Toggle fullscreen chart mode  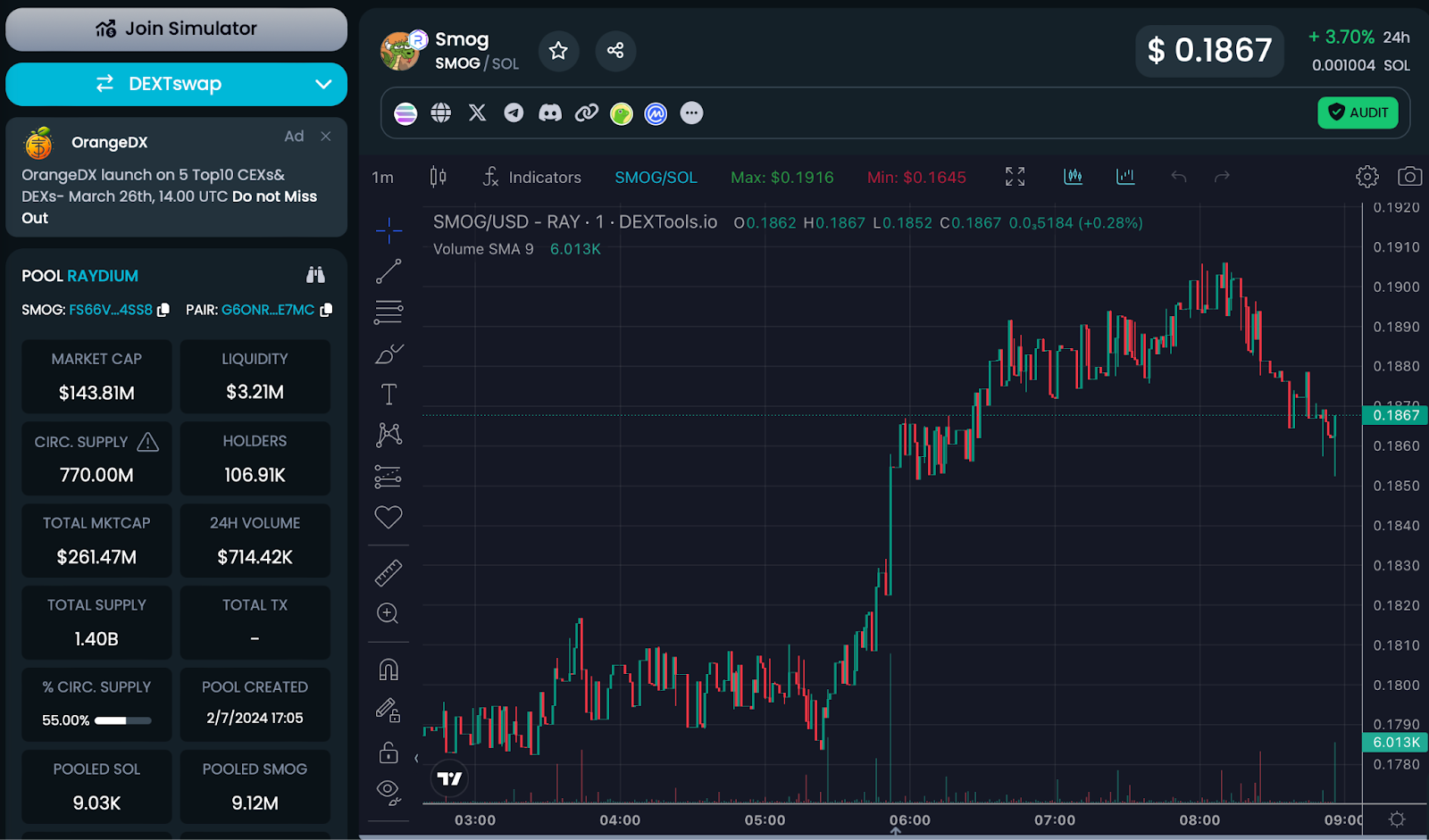1015,177
